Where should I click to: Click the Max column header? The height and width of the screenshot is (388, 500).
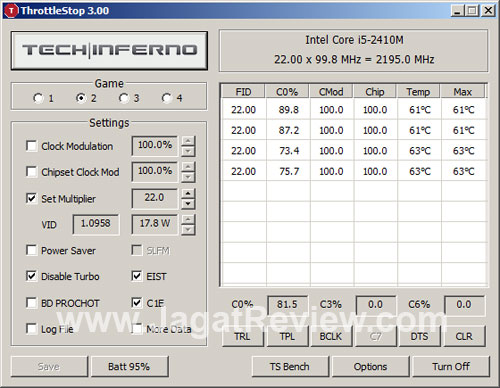(463, 91)
